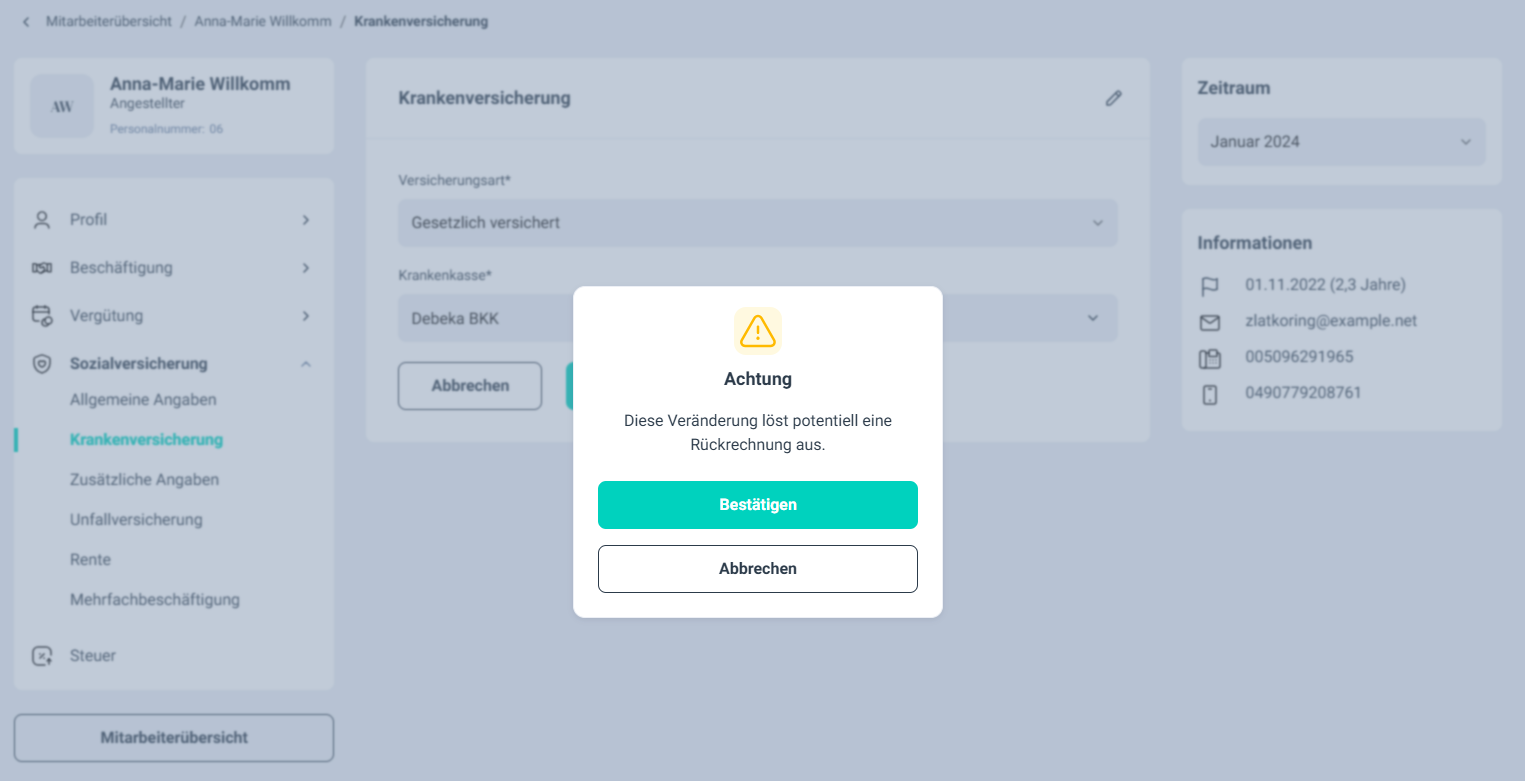Click Abbrechen in the warning dialog
This screenshot has height=781, width=1525.
[758, 569]
